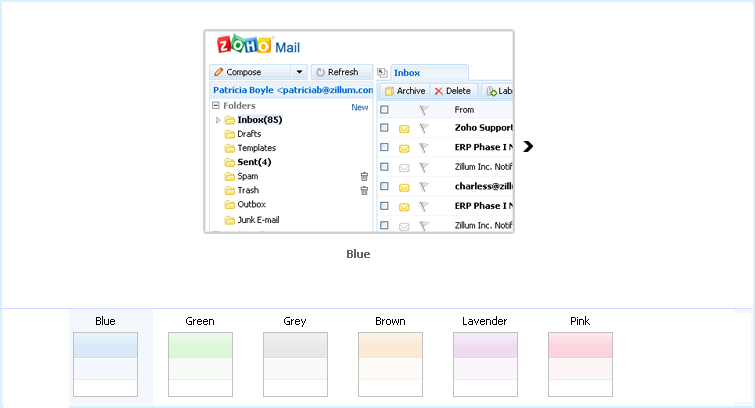Open the Sent(4) folder
This screenshot has height=408, width=755.
tap(254, 162)
